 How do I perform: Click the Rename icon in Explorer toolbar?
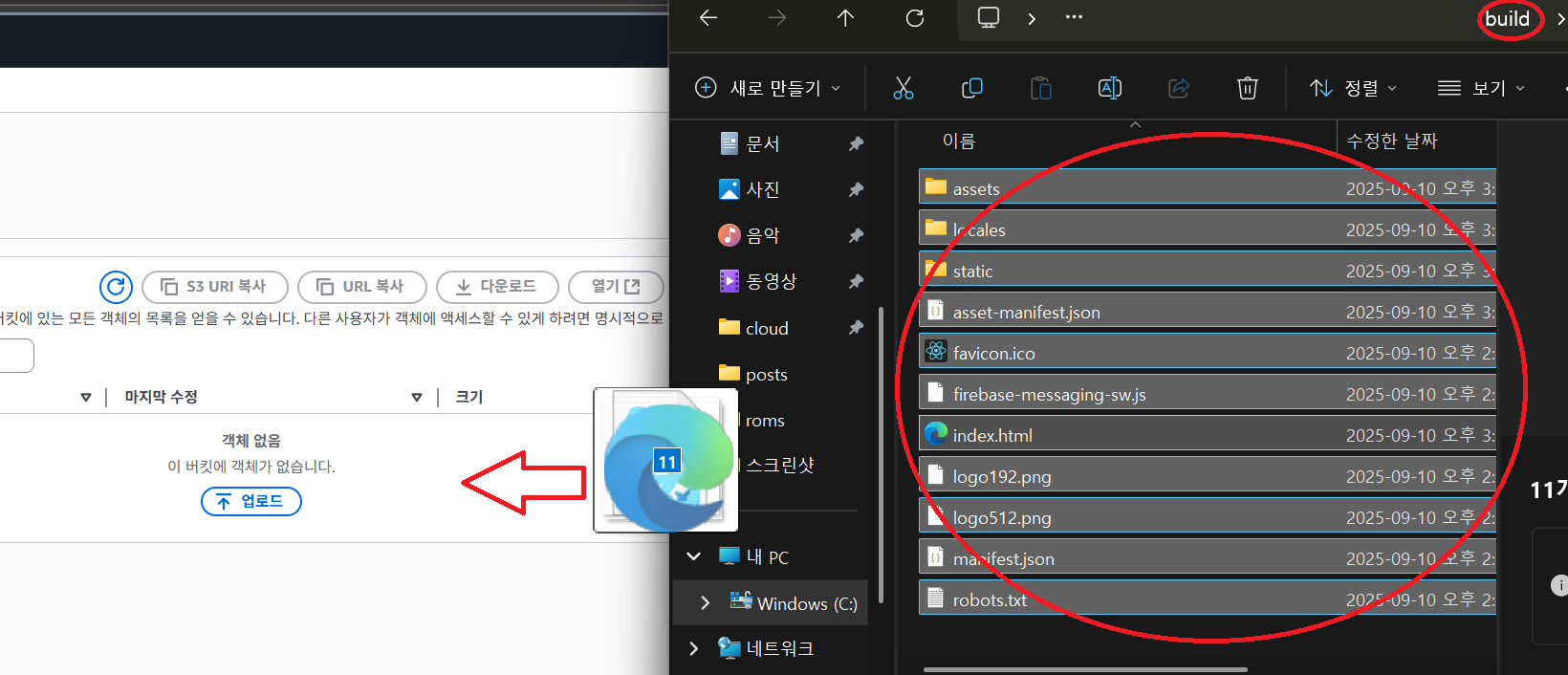click(1109, 88)
